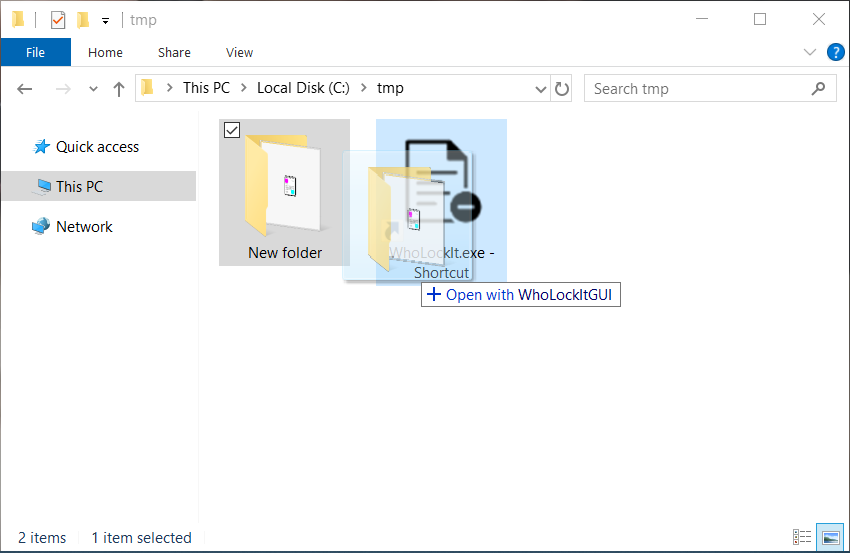Click the window folder icon in title bar

(x=18, y=20)
